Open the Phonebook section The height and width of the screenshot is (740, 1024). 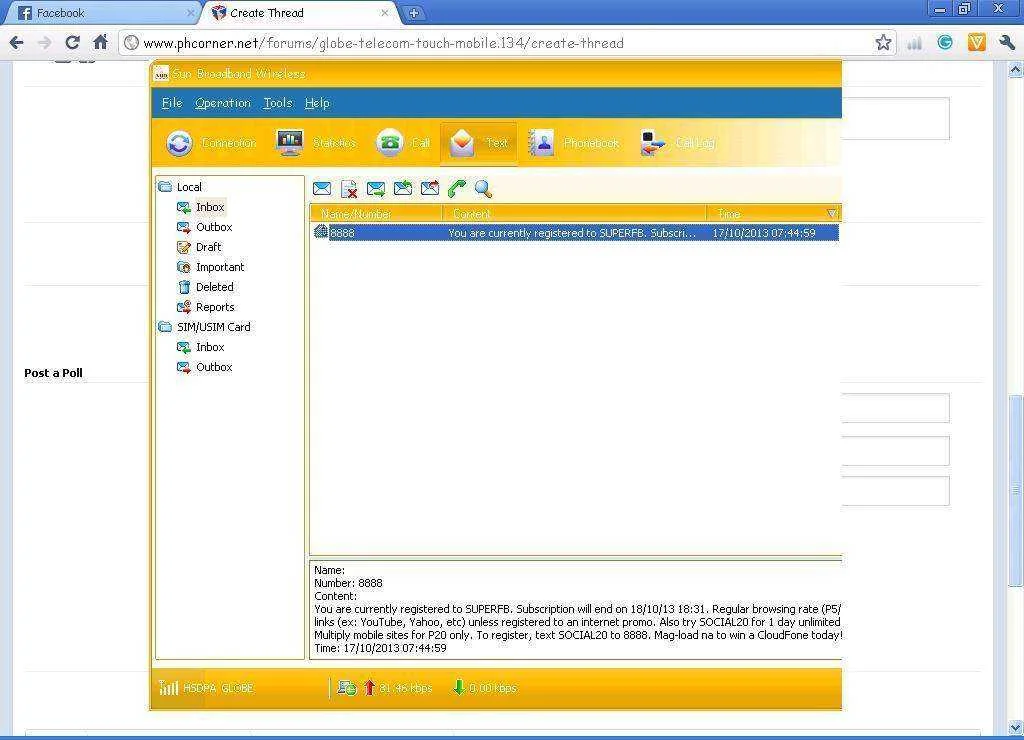573,142
